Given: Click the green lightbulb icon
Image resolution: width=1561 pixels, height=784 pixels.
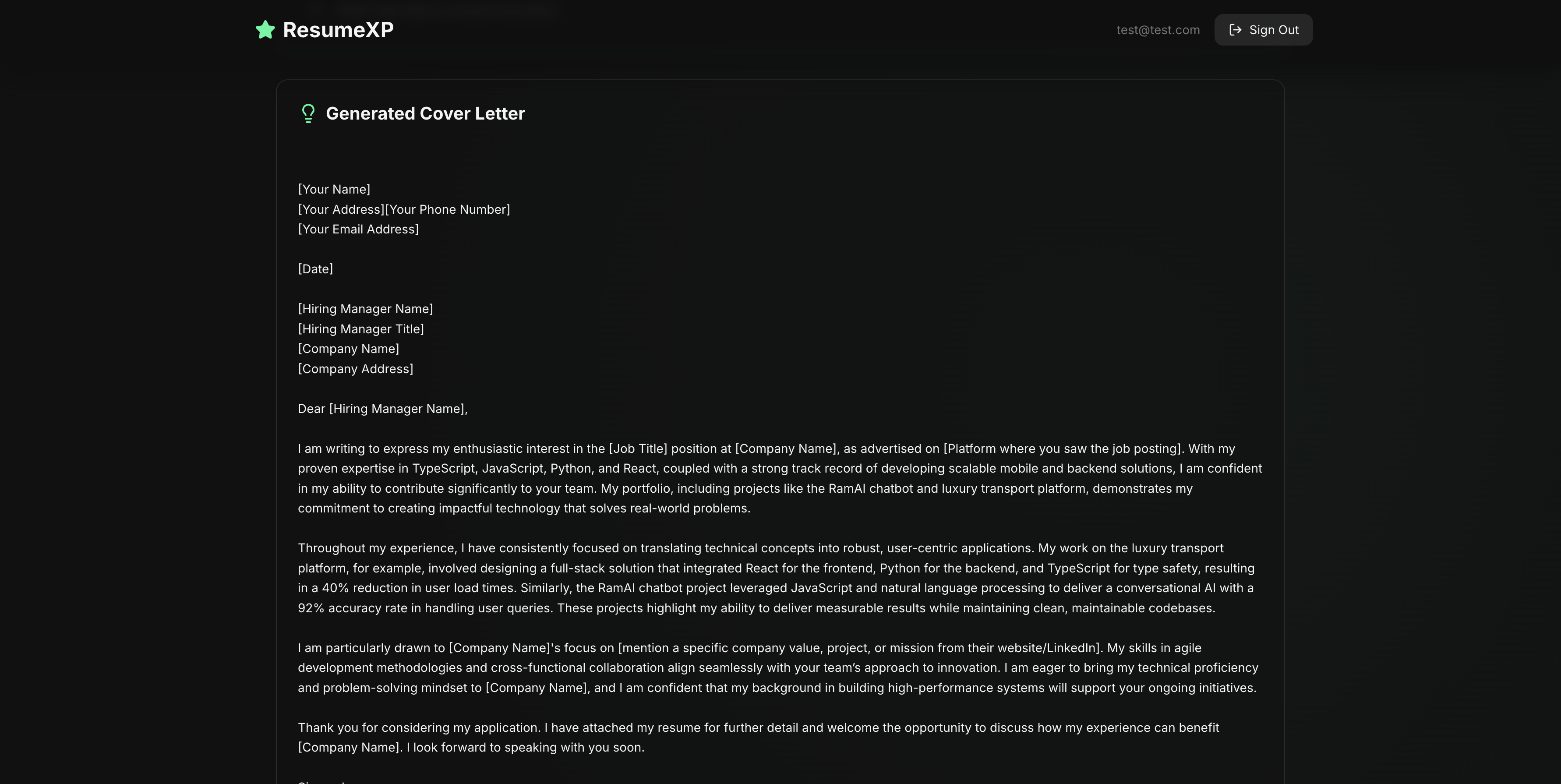Looking at the screenshot, I should click(308, 113).
